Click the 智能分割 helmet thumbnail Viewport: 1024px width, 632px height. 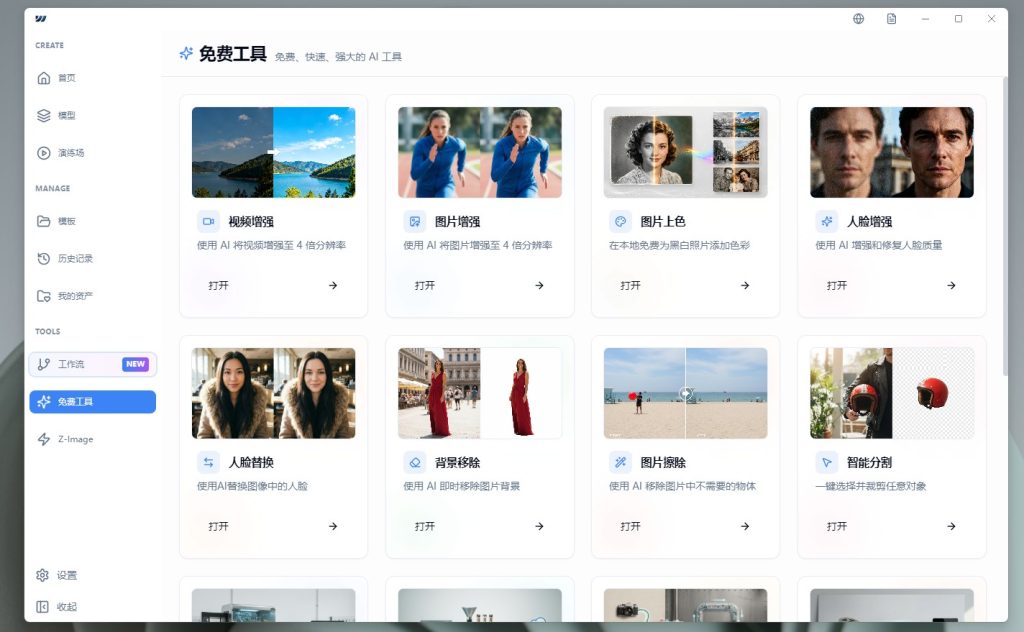tap(892, 393)
